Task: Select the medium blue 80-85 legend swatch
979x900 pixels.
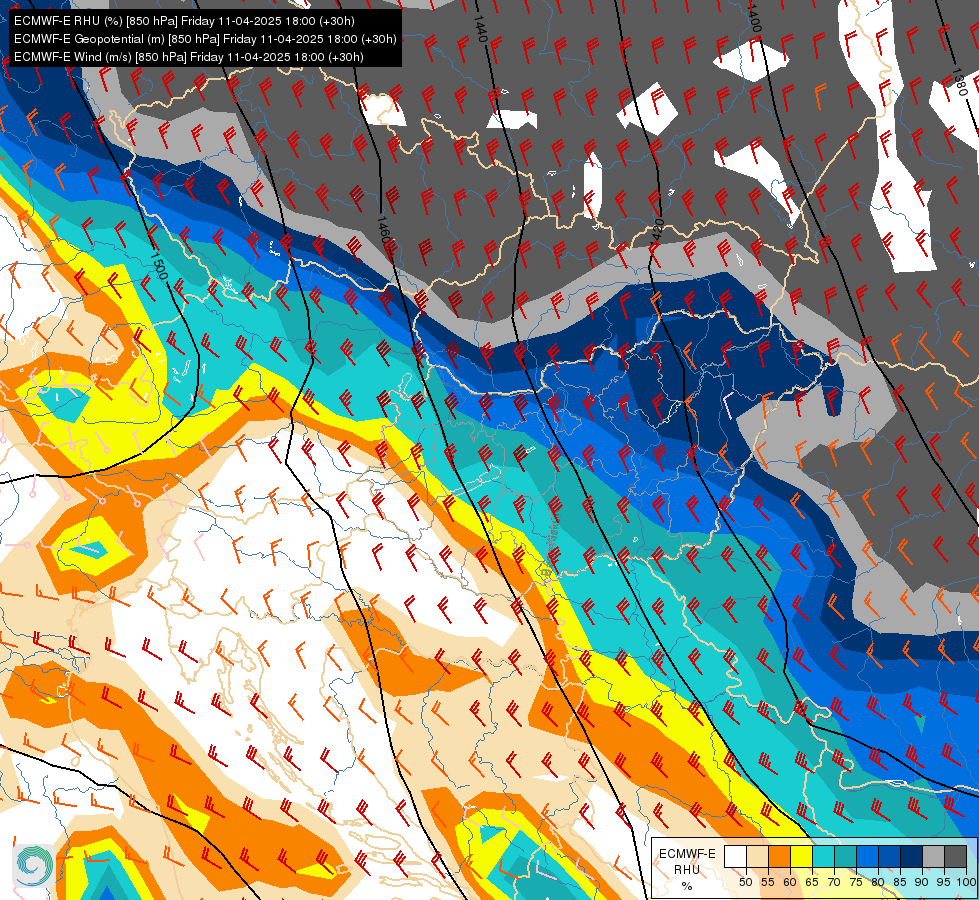Action: pyautogui.click(x=890, y=856)
